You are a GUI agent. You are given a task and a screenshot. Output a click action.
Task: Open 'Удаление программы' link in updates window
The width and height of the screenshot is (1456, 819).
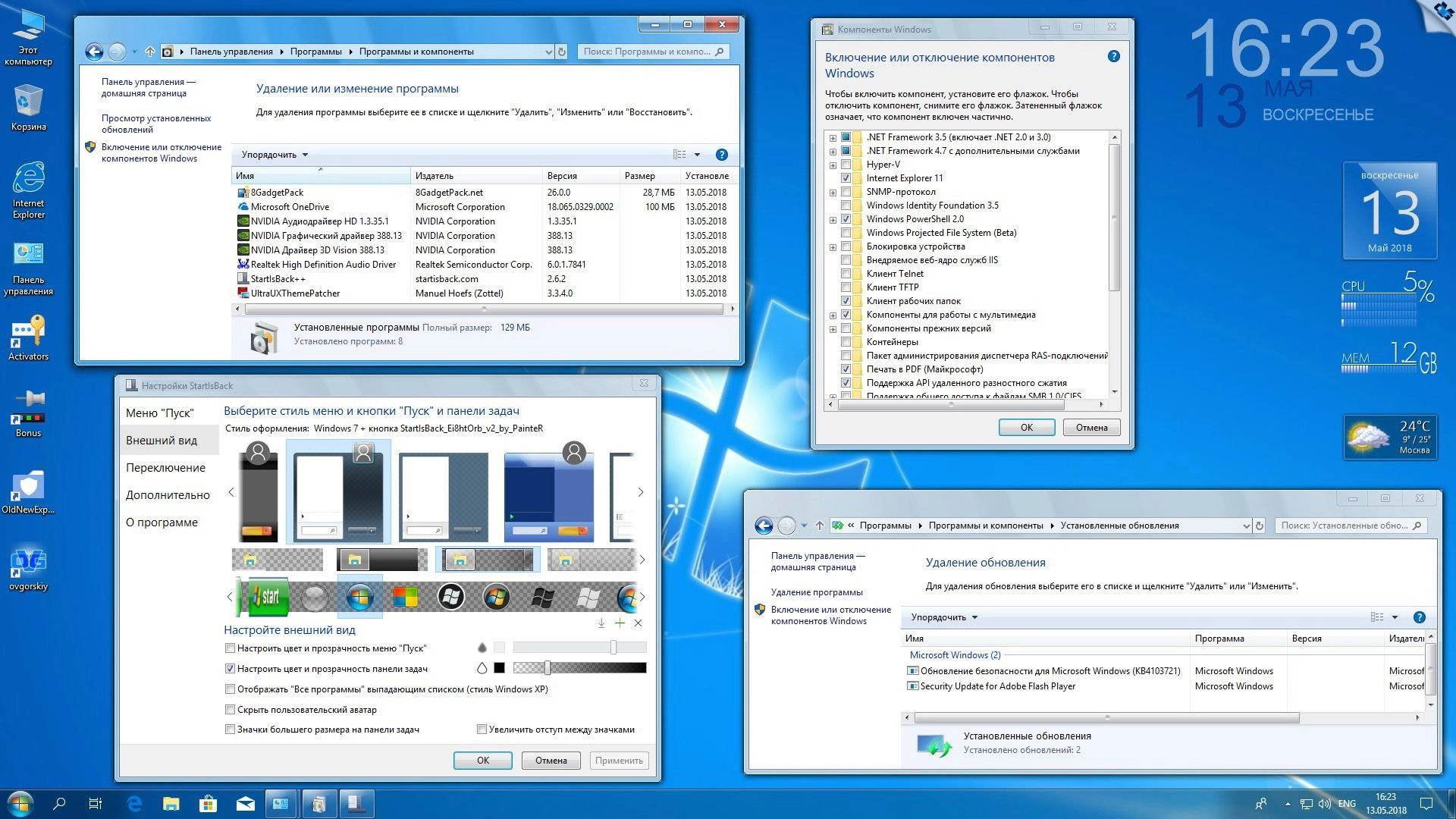[x=817, y=592]
